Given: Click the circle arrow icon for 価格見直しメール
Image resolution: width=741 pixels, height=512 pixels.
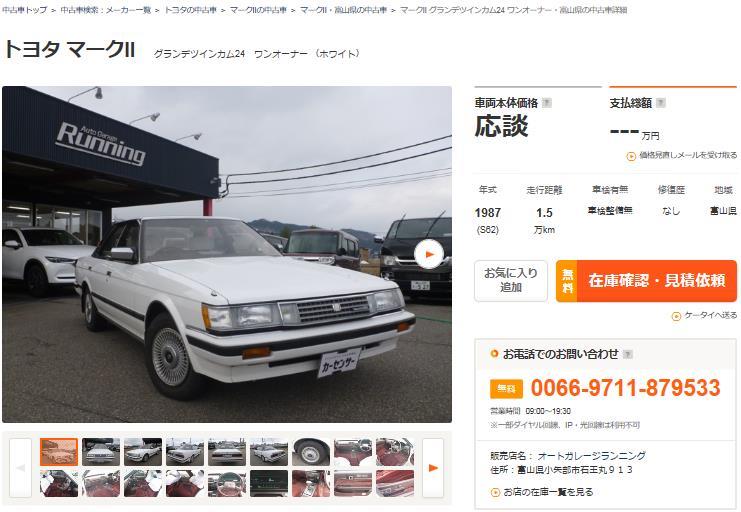Looking at the screenshot, I should (631, 156).
